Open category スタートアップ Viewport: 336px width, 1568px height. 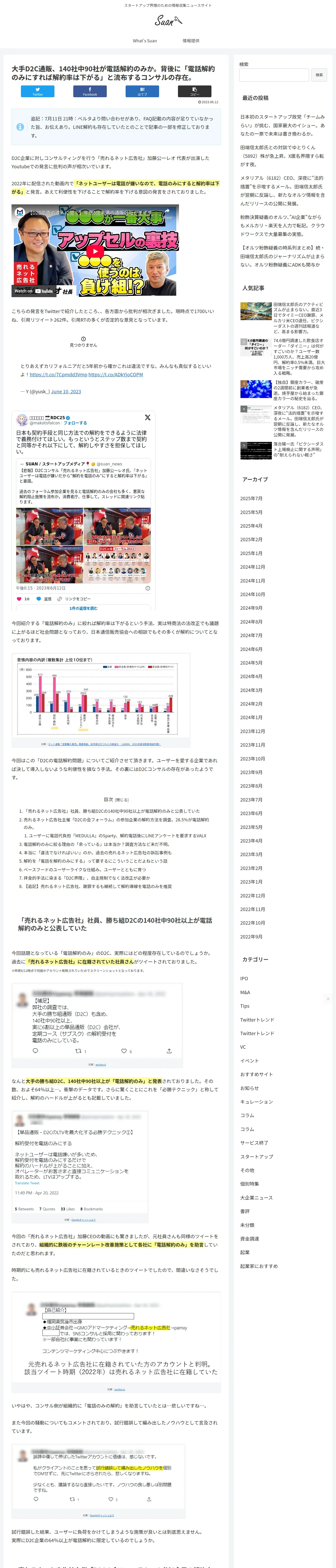pyautogui.click(x=256, y=1156)
